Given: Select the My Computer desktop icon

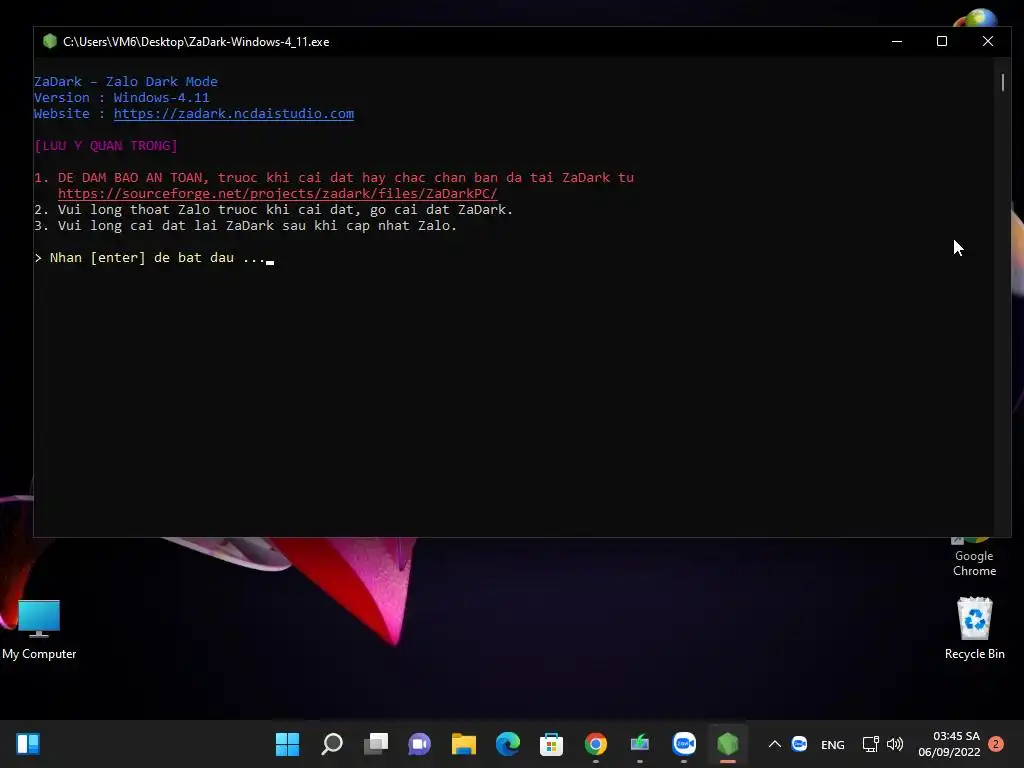Looking at the screenshot, I should pos(39,630).
